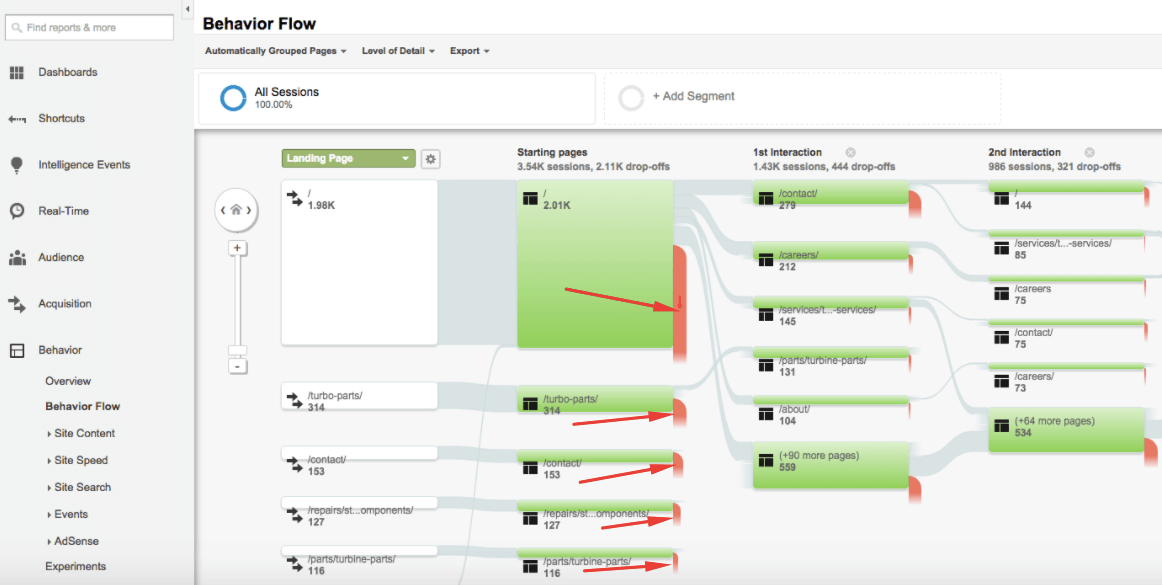Click the zoom-in plus button
1162x585 pixels.
(237, 248)
